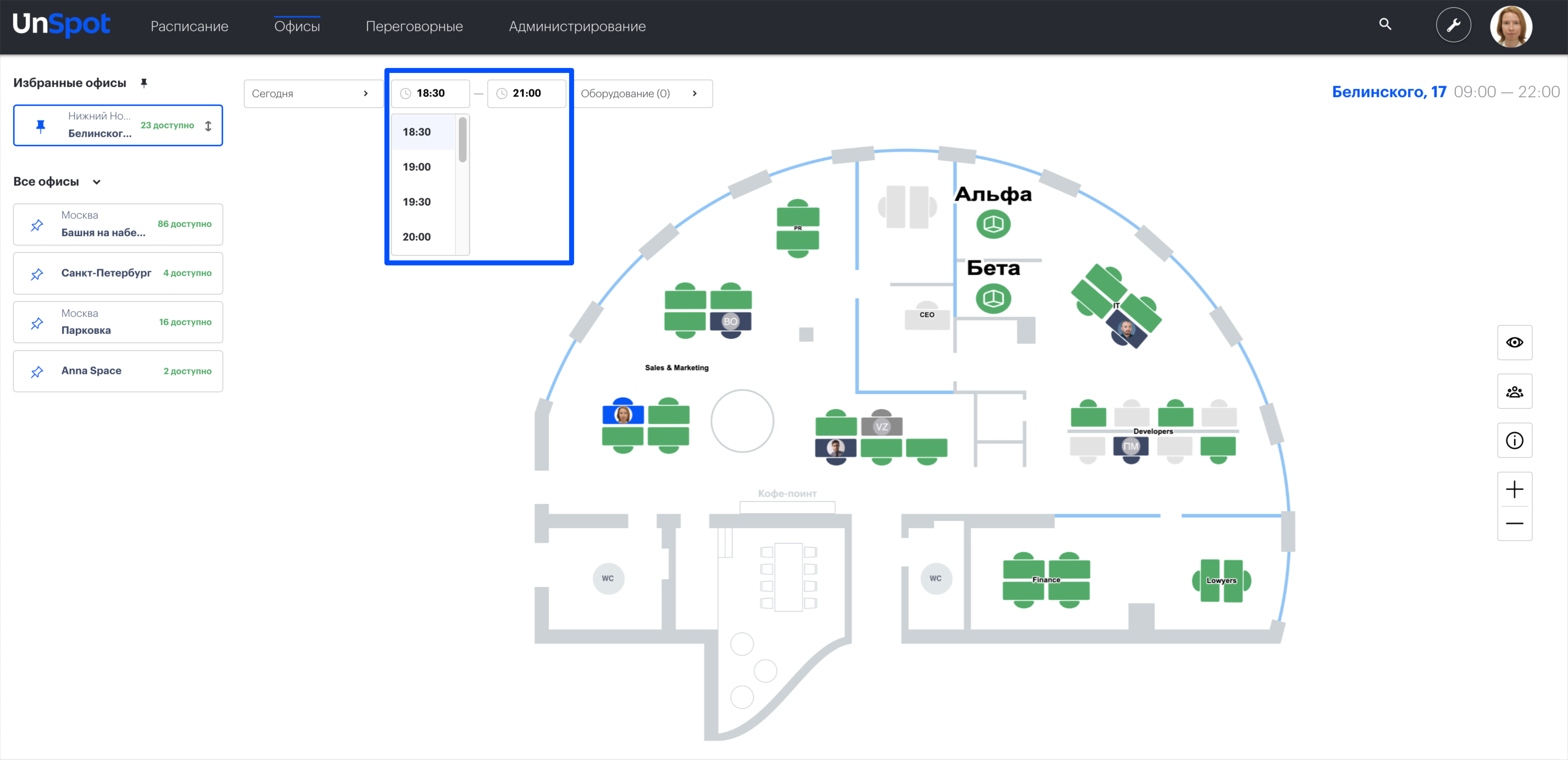Toggle the eye visibility button
The height and width of the screenshot is (760, 1568).
click(1515, 343)
